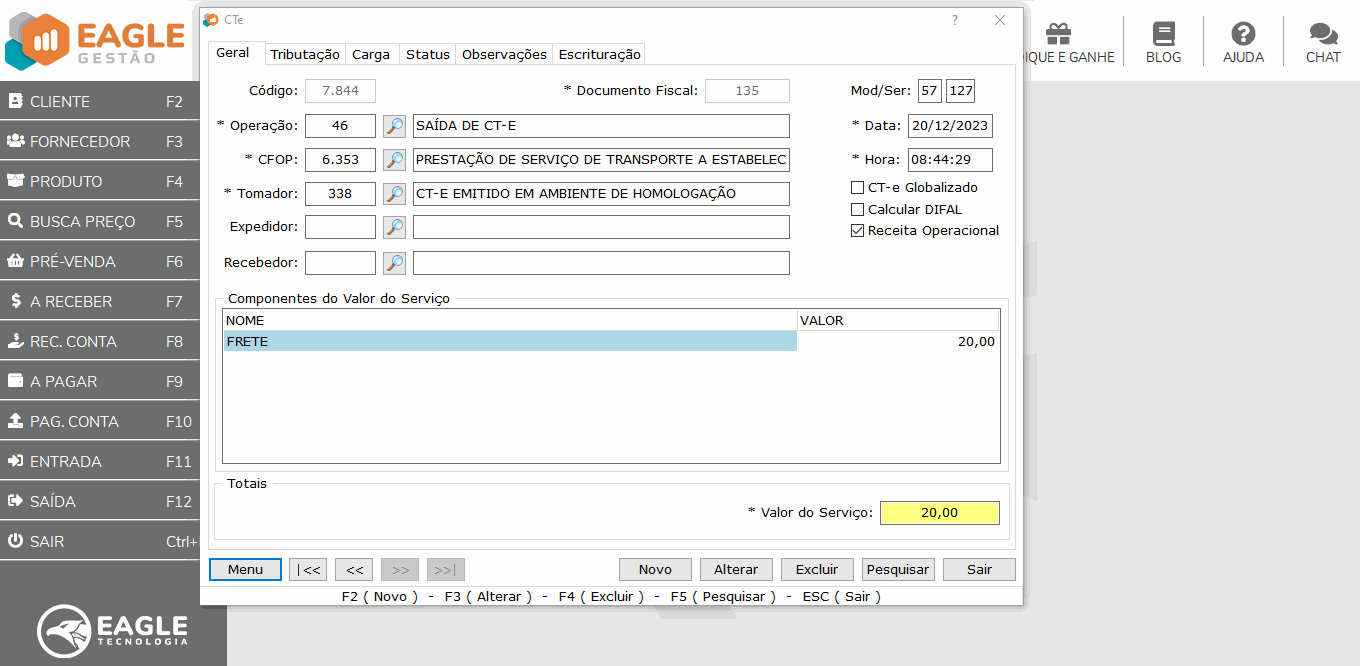Open PRODUTO from the sidebar

coord(100,181)
